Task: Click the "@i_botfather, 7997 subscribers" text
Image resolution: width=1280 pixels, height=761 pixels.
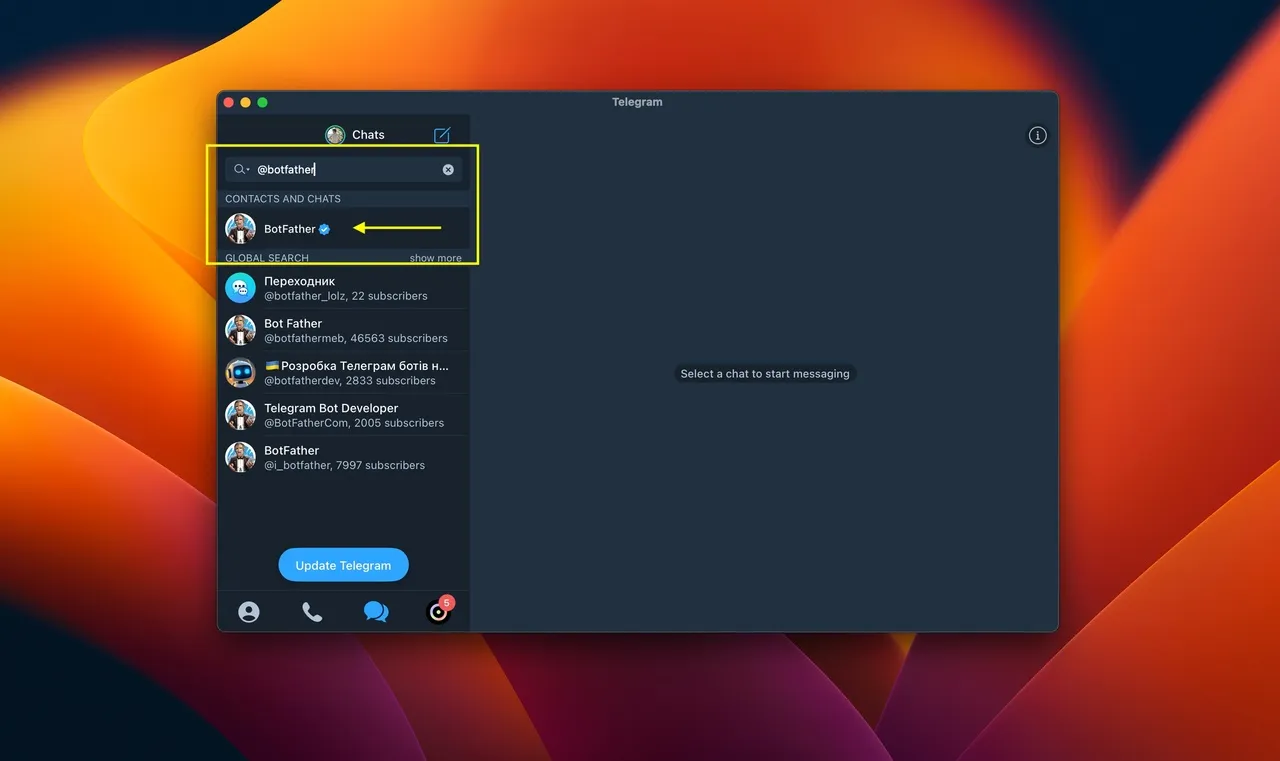Action: click(x=345, y=465)
